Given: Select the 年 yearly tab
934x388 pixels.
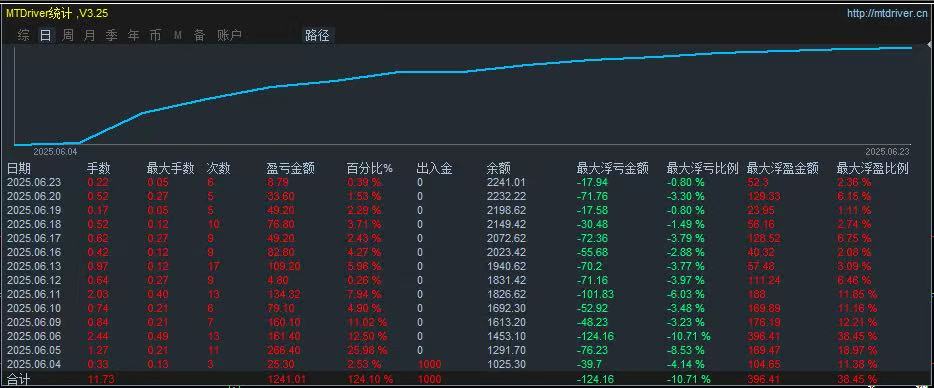Looking at the screenshot, I should (133, 35).
